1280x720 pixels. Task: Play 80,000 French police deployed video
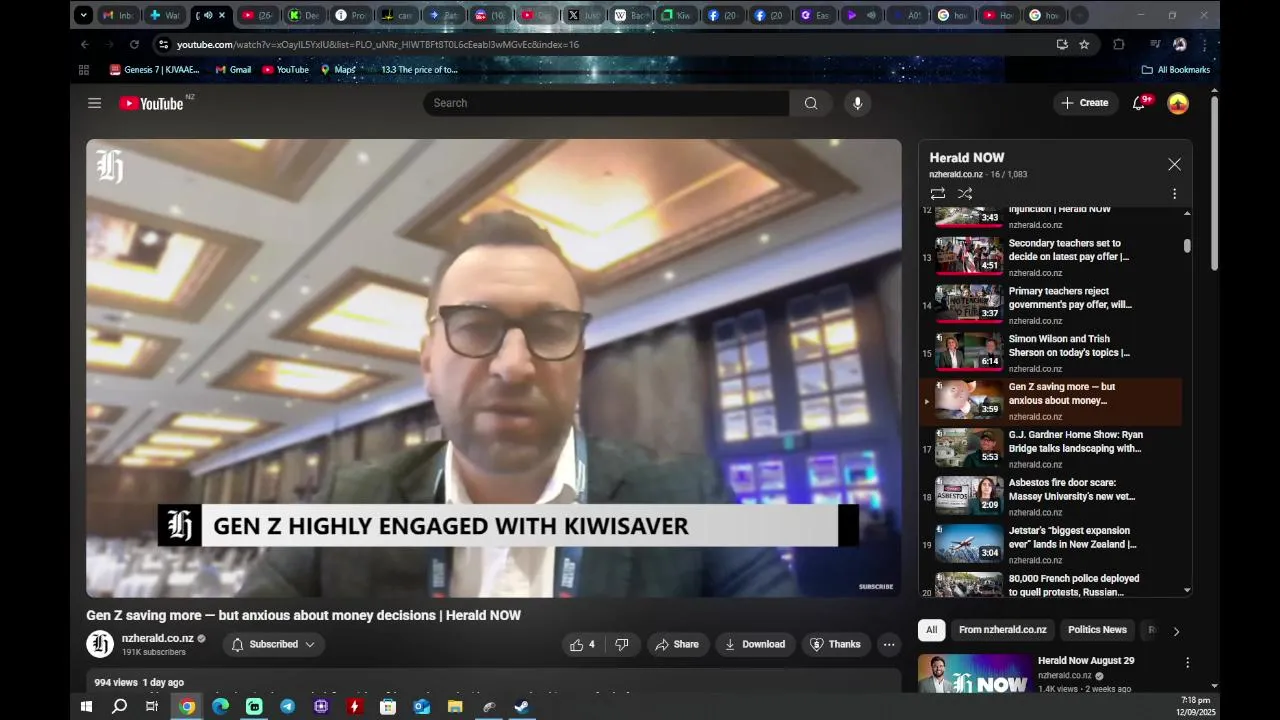point(1050,585)
